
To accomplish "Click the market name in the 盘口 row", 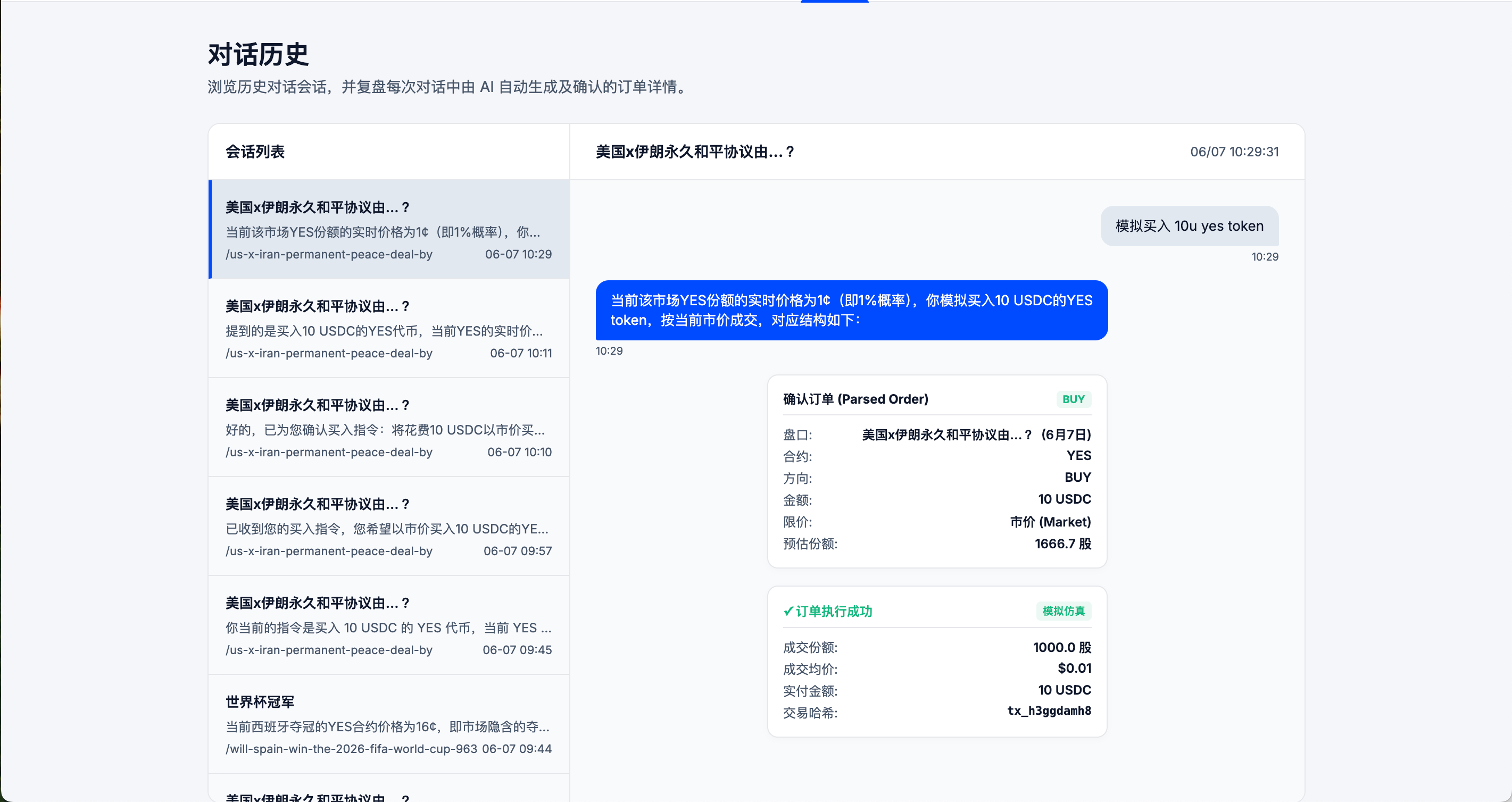I will click(976, 435).
